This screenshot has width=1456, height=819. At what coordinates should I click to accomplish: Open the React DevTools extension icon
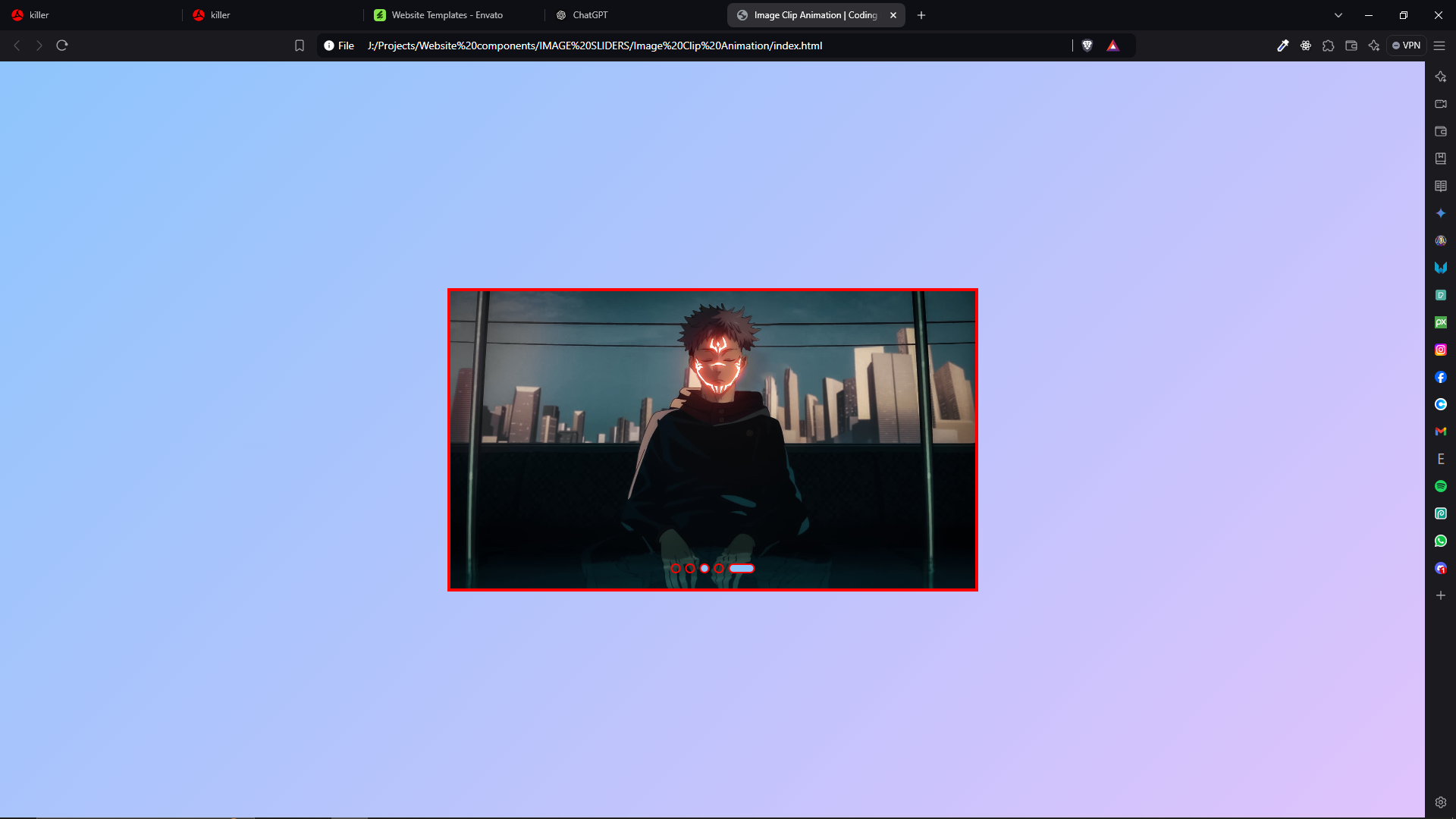[x=1306, y=45]
